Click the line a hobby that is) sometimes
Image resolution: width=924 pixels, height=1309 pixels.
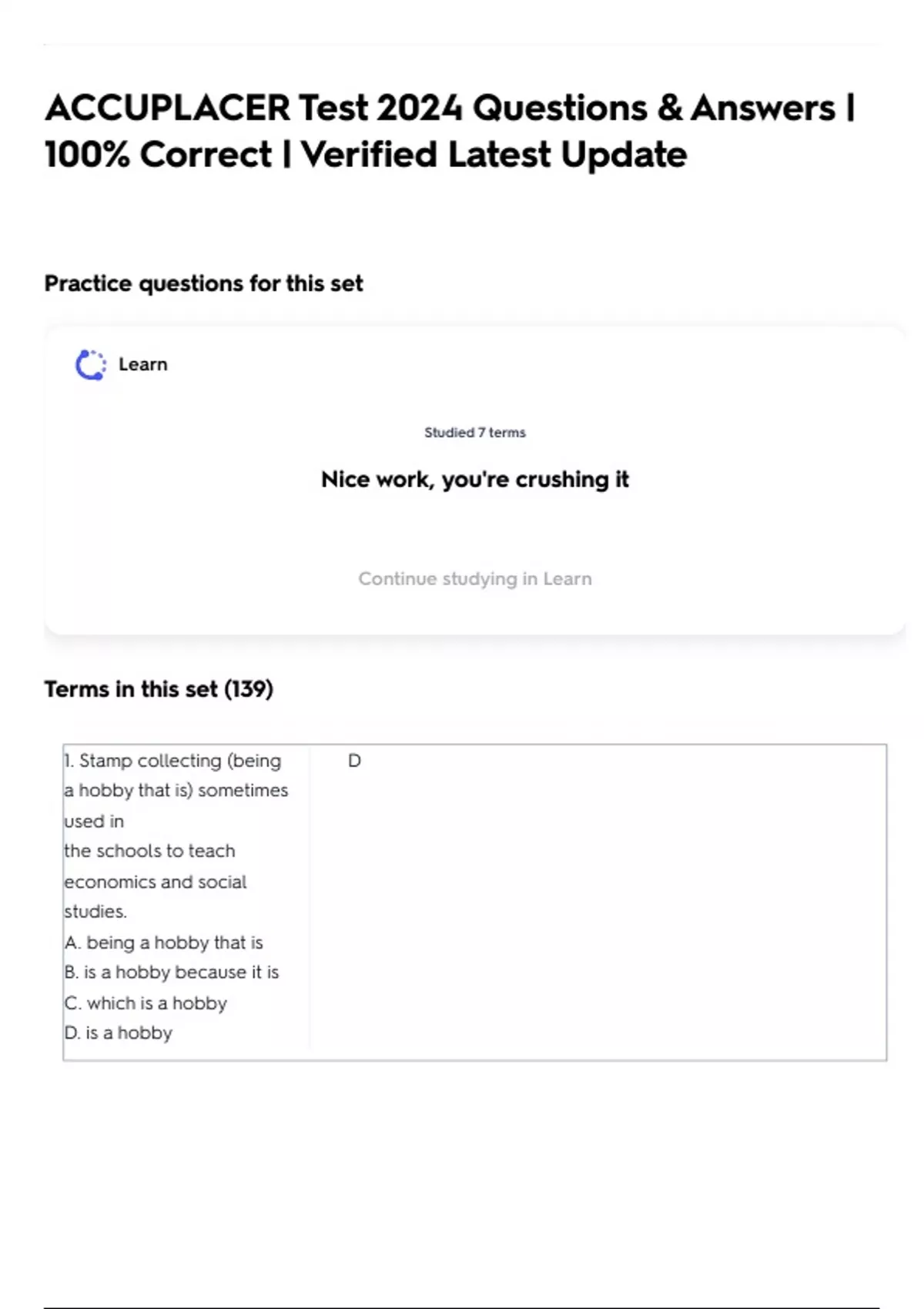pyautogui.click(x=176, y=791)
